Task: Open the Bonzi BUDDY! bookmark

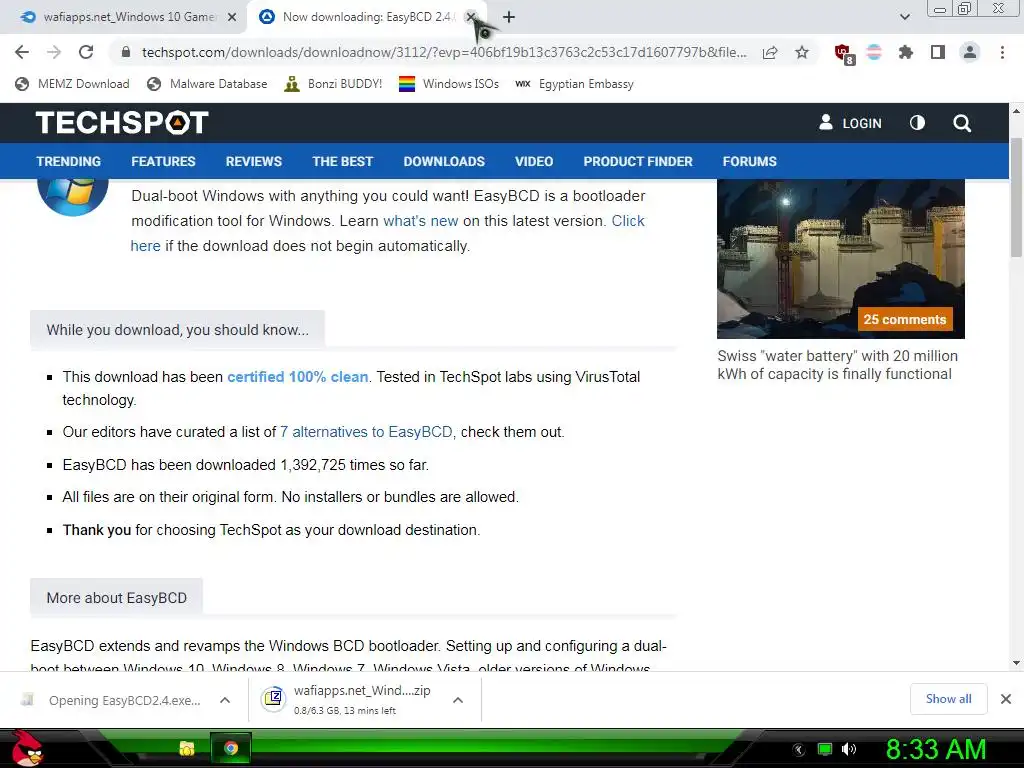Action: (x=333, y=84)
